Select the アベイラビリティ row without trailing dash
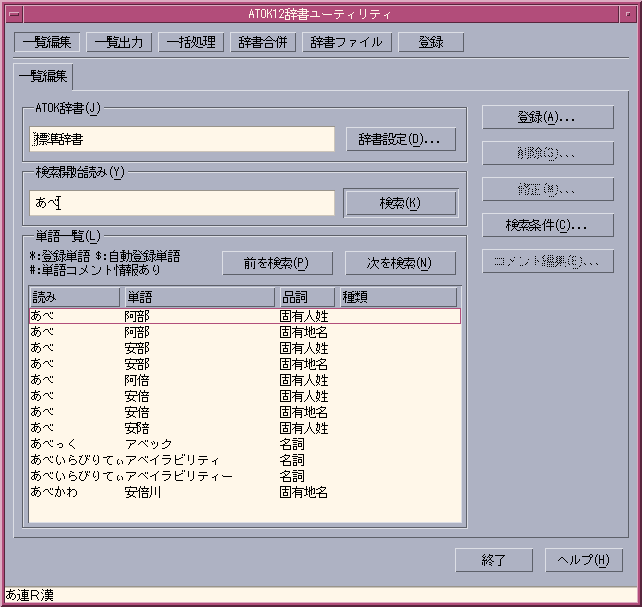 [x=245, y=460]
